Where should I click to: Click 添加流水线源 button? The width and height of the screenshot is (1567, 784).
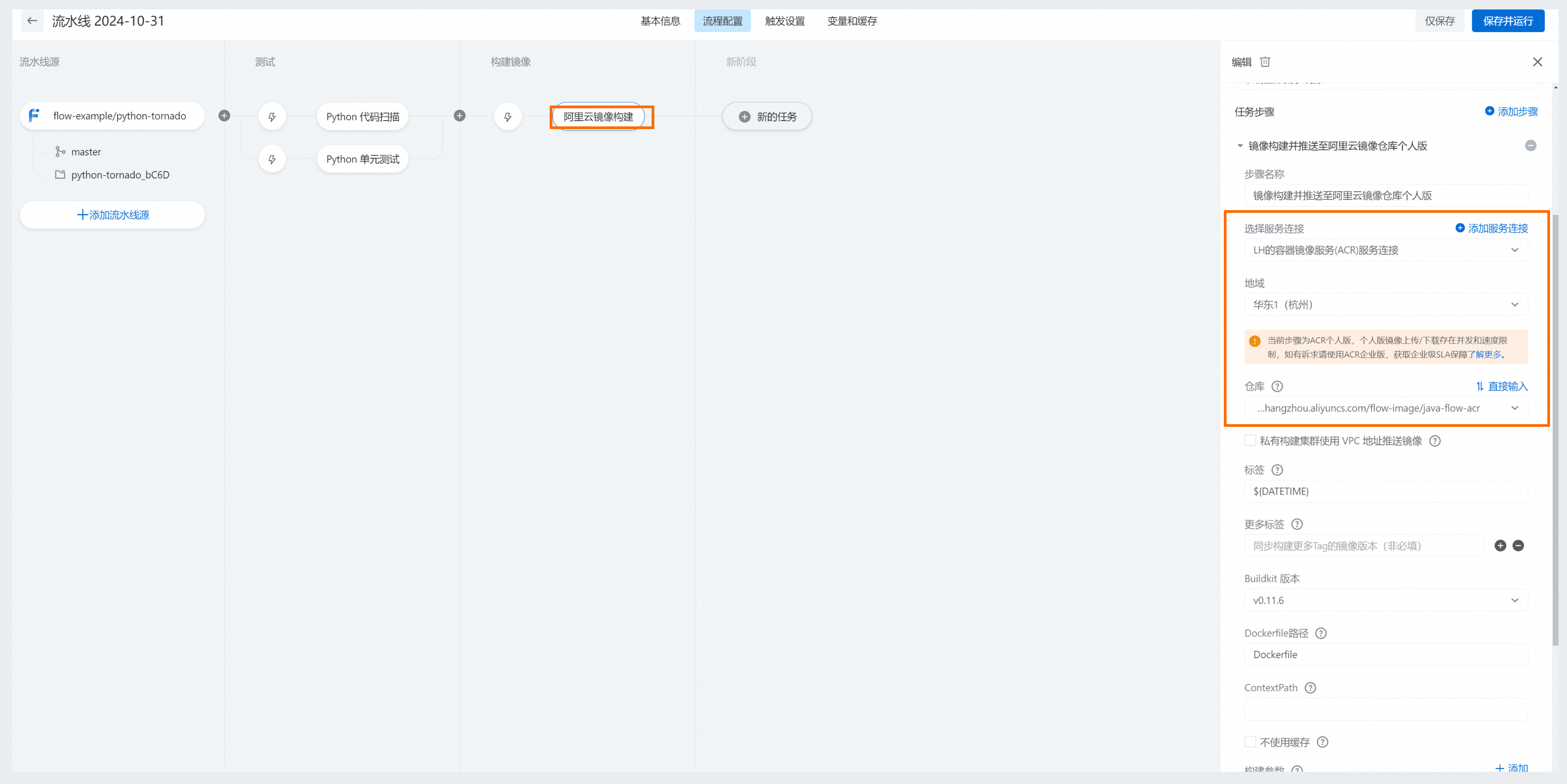click(113, 214)
